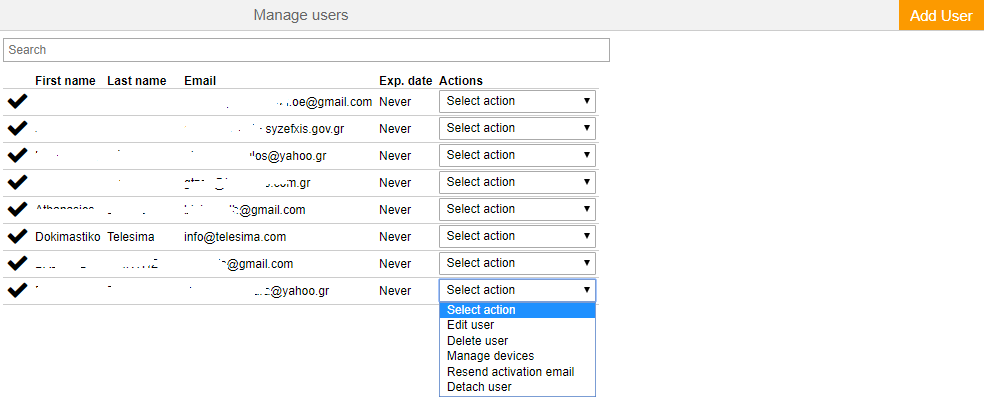Click checkmark icon in los@yahoo.gr row
This screenshot has width=984, height=413.
click(18, 155)
